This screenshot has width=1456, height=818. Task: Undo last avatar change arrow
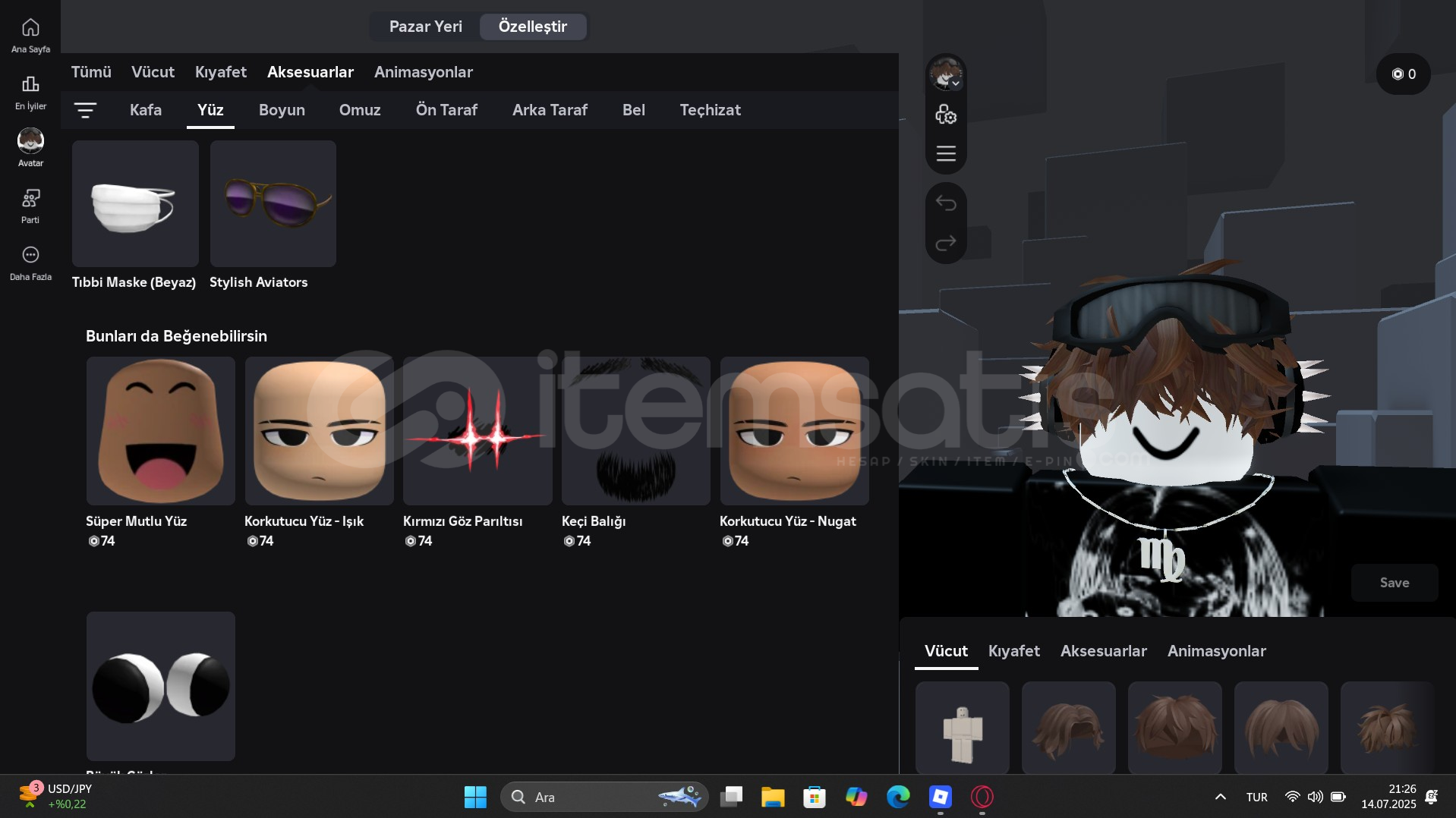tap(946, 203)
